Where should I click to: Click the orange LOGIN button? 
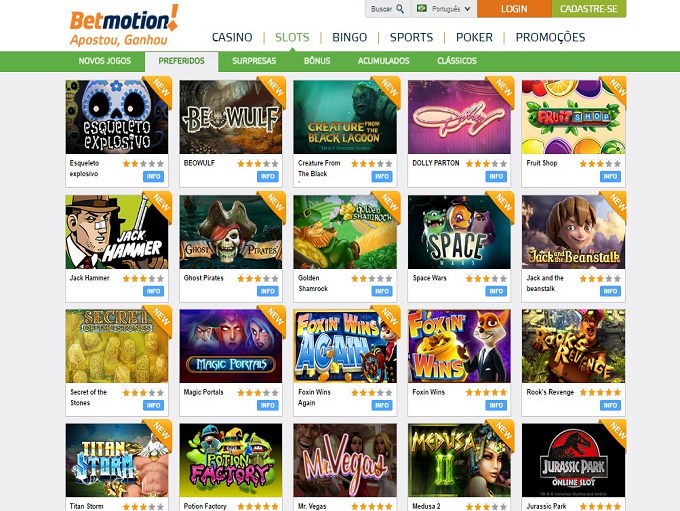(x=514, y=9)
